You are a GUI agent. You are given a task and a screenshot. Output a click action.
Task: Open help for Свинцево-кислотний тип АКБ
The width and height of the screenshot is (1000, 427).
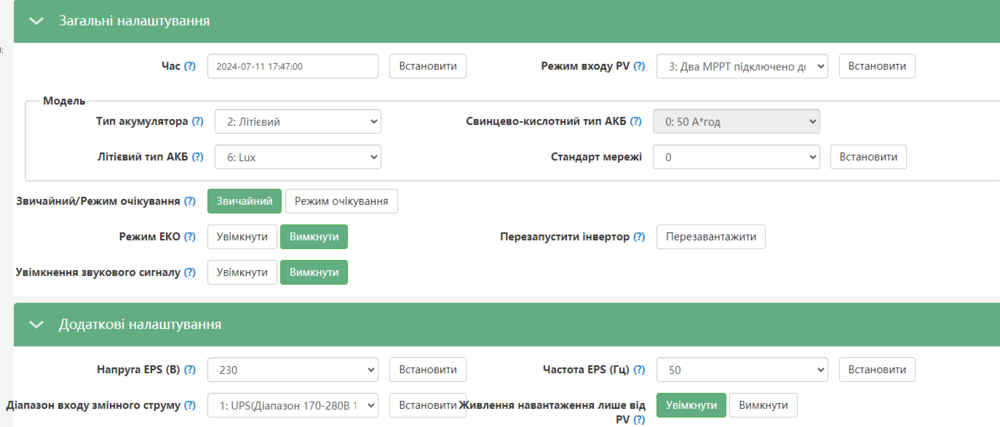tap(636, 122)
